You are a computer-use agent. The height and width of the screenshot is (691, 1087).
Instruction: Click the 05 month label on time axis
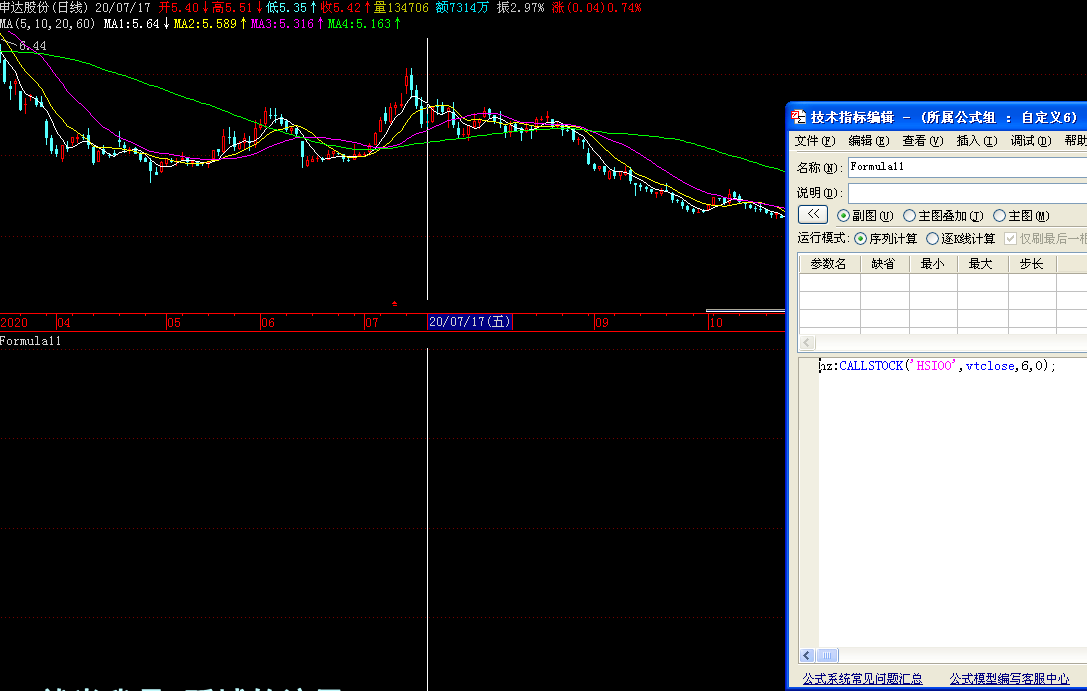point(174,322)
